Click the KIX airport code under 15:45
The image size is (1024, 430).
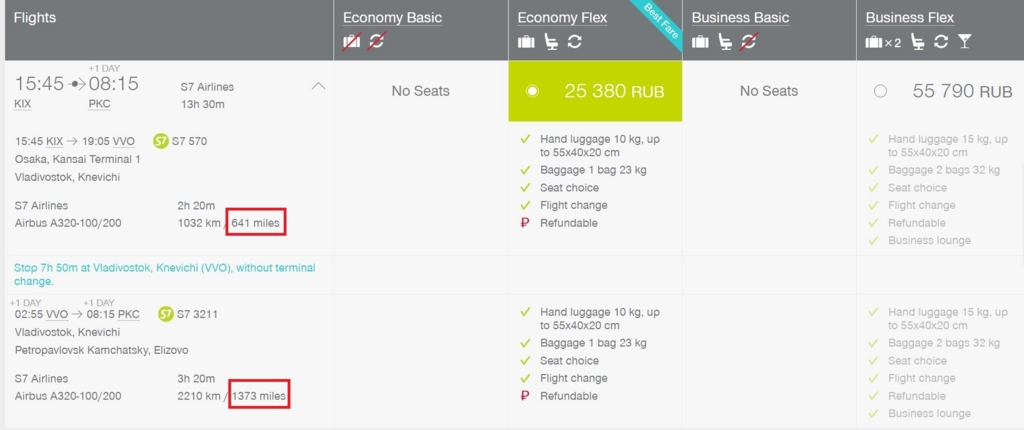(x=23, y=104)
